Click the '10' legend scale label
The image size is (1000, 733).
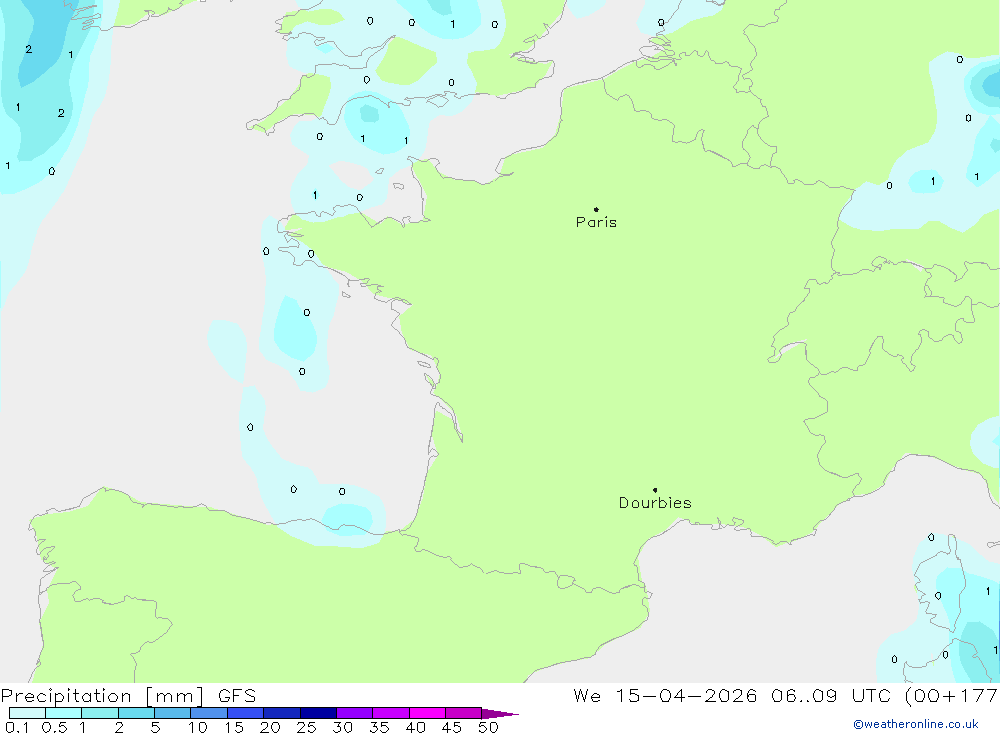198,727
